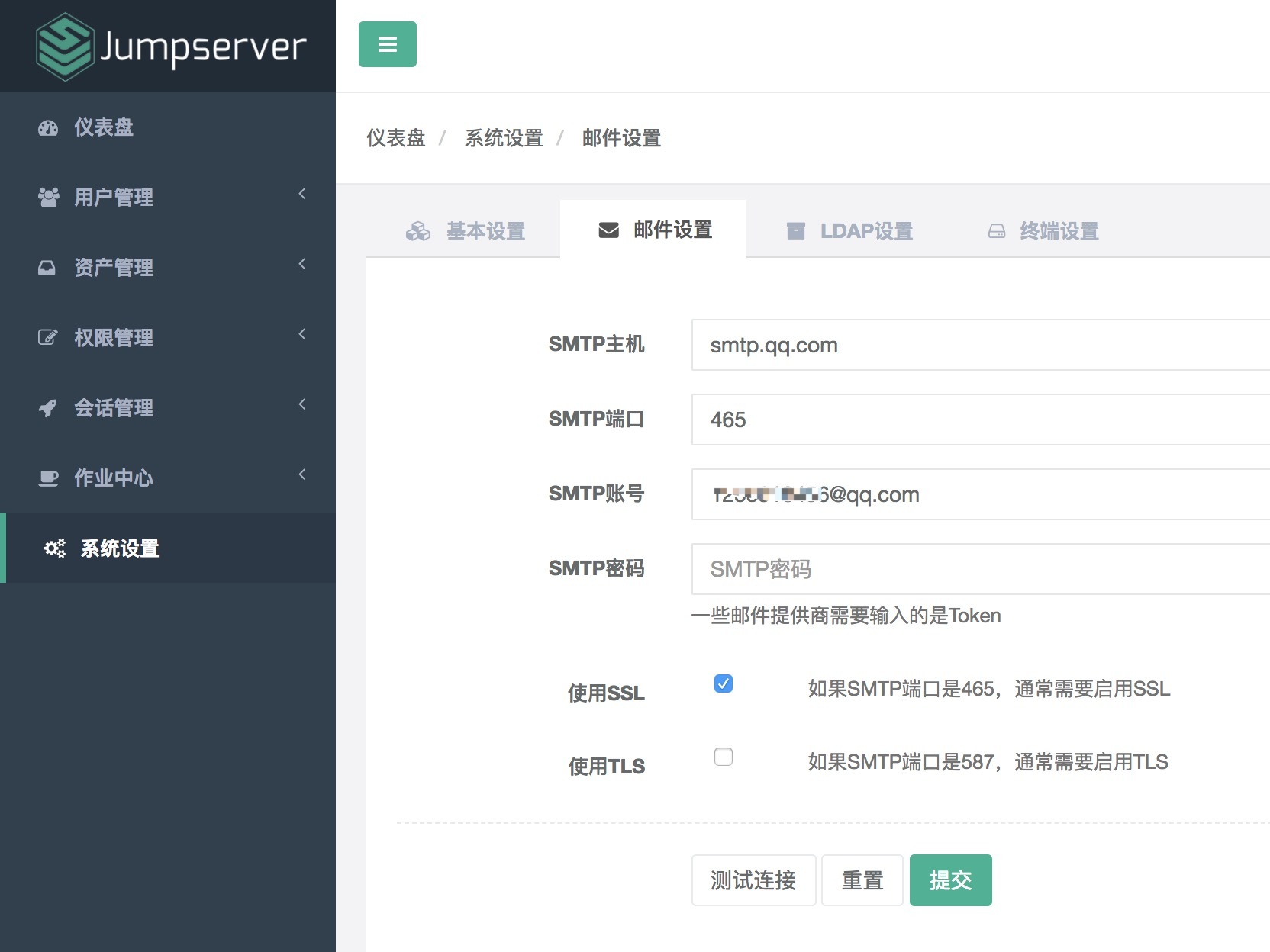The width and height of the screenshot is (1270, 952).
Task: Expand the 作业中心 submenu arrow
Action: [x=302, y=474]
